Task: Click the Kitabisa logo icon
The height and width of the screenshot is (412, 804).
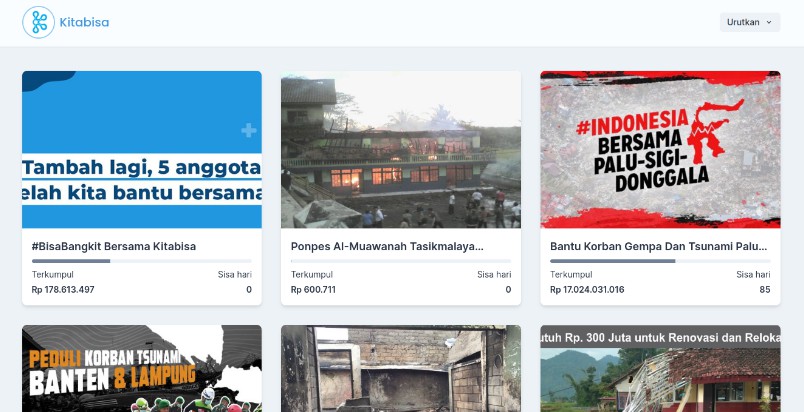Action: [39, 22]
